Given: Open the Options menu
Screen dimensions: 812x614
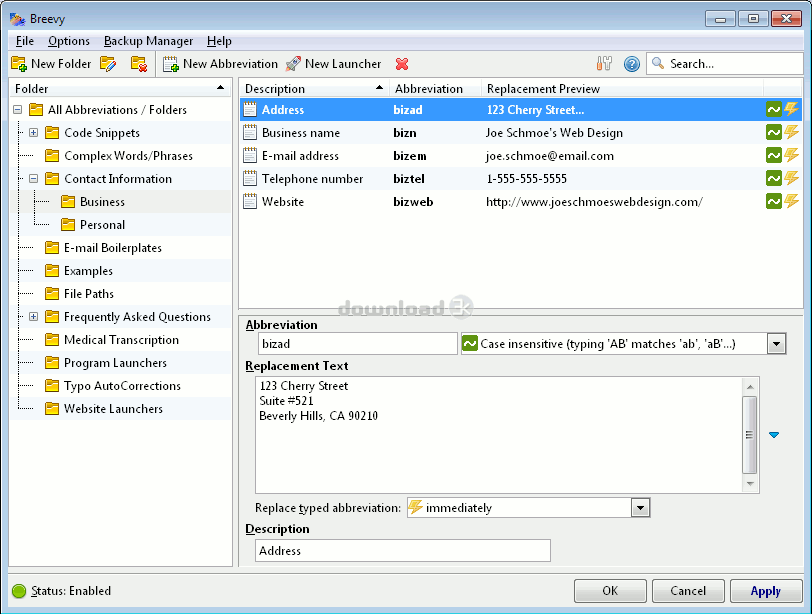Looking at the screenshot, I should [69, 41].
